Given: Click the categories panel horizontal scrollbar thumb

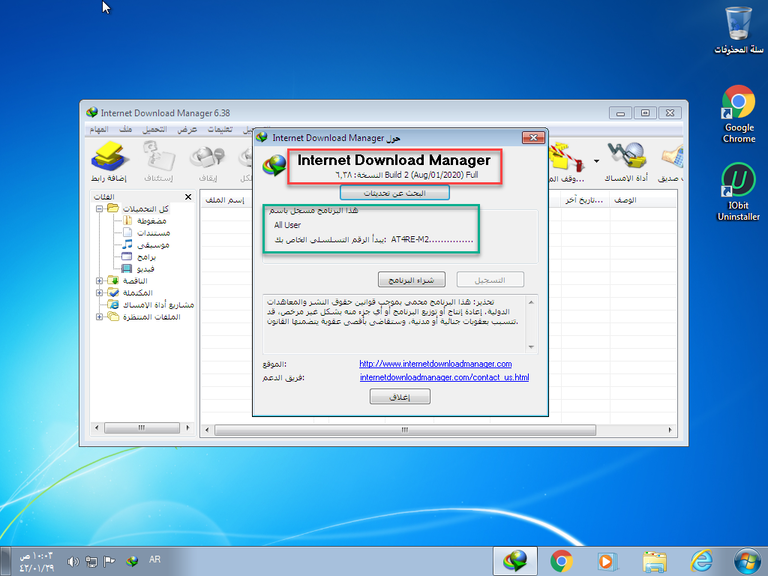Looking at the screenshot, I should coord(142,428).
